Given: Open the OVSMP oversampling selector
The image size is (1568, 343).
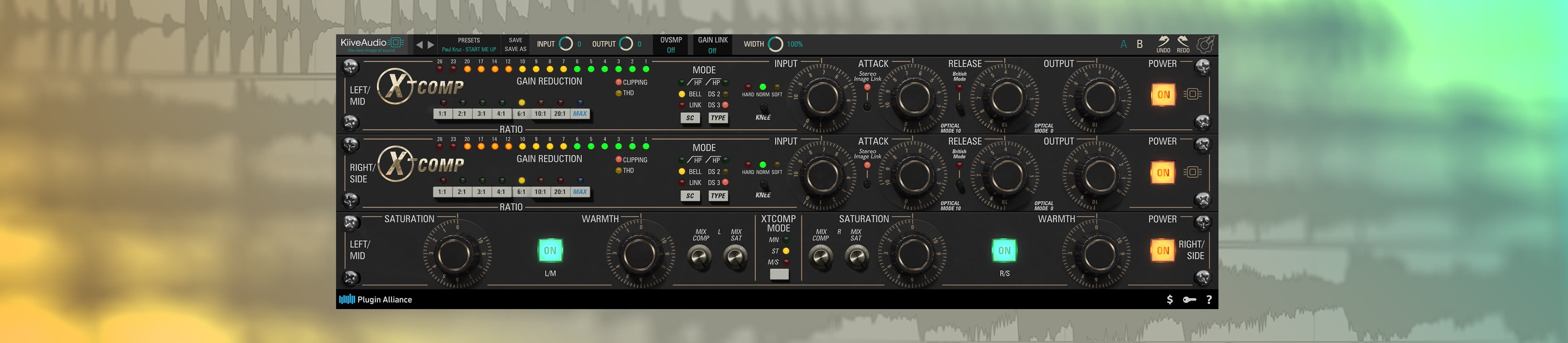Looking at the screenshot, I should click(671, 45).
